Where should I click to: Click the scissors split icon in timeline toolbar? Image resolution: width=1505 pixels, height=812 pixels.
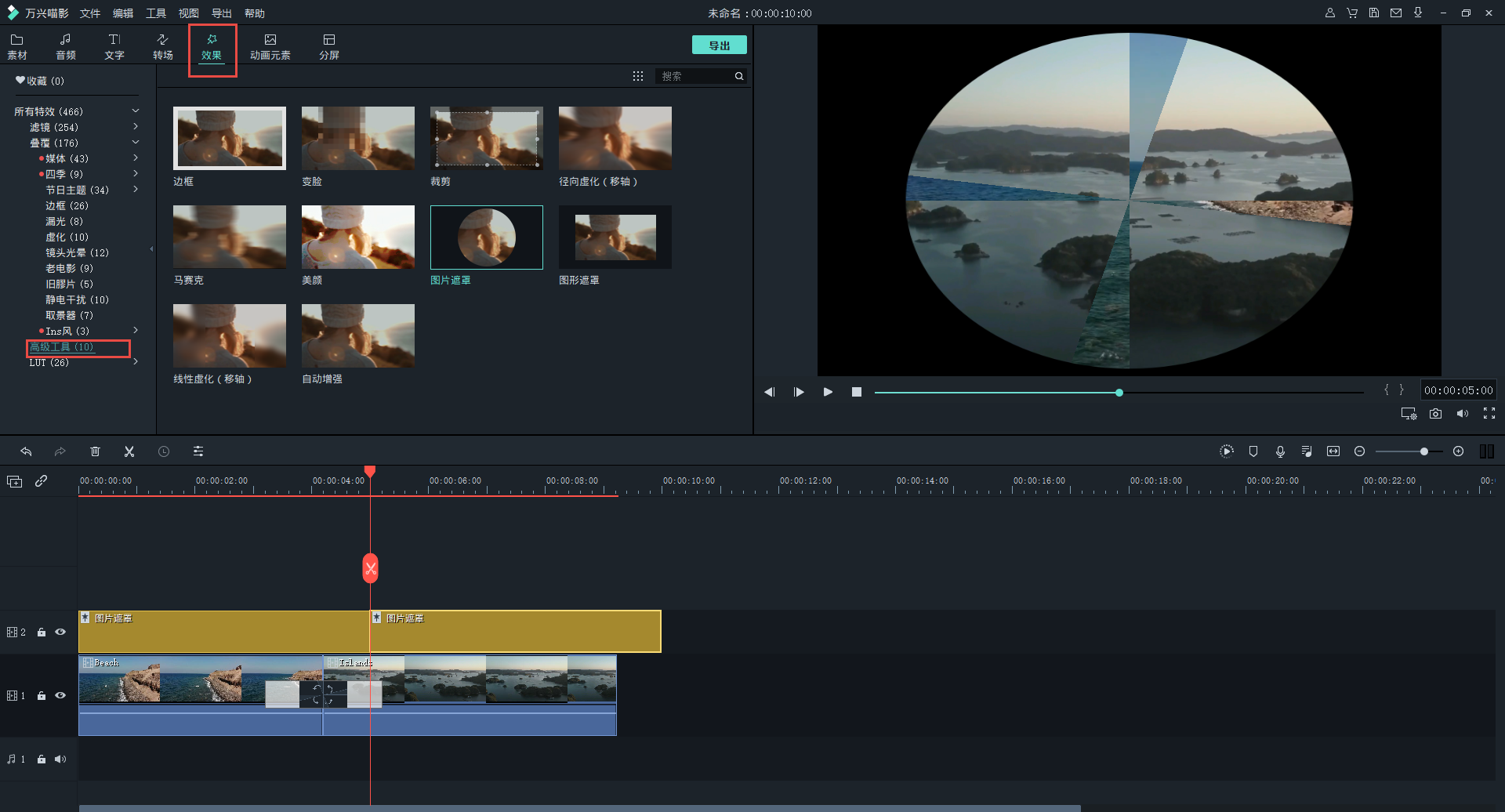point(129,451)
